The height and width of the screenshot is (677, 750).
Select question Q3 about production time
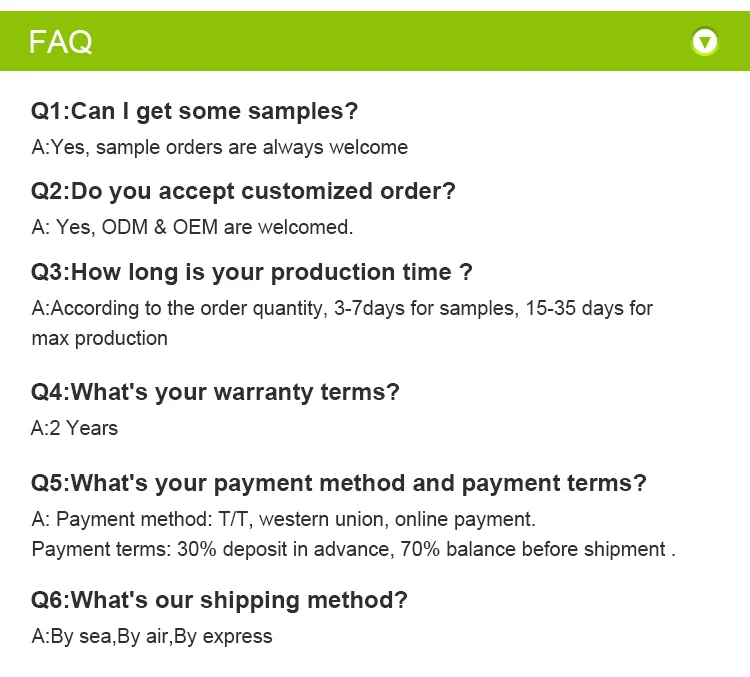coord(252,272)
